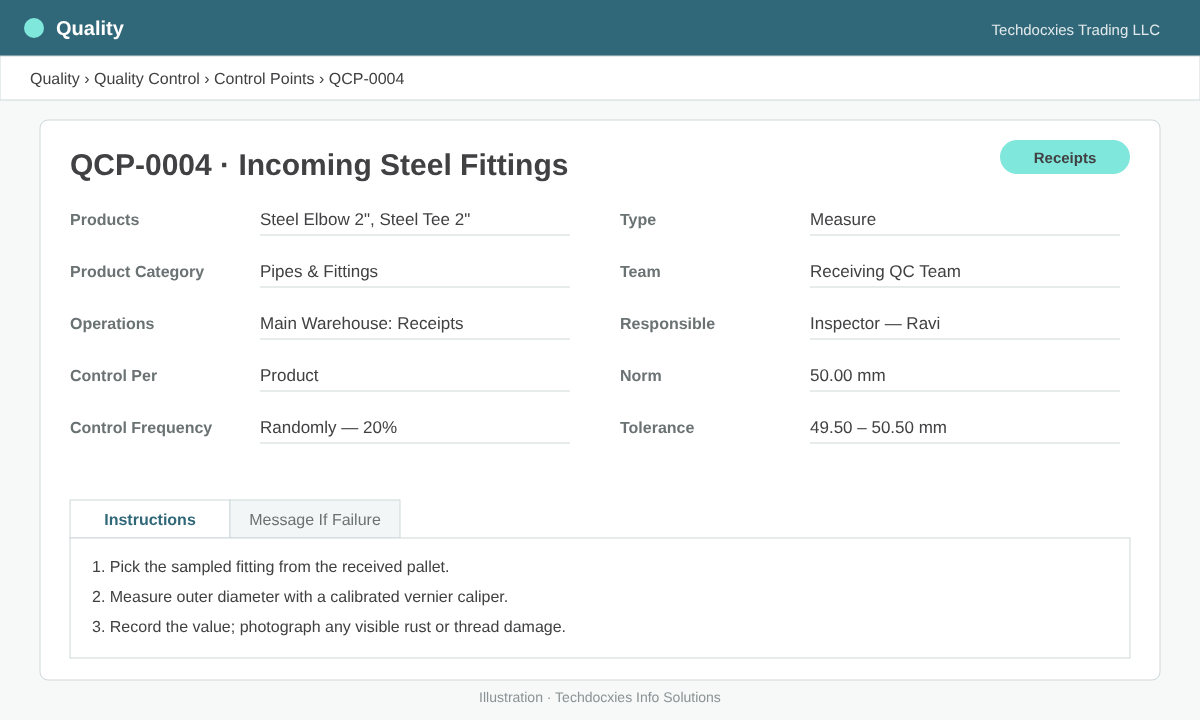
Task: Open the Team field Receiving QC Team
Action: pyautogui.click(x=965, y=272)
